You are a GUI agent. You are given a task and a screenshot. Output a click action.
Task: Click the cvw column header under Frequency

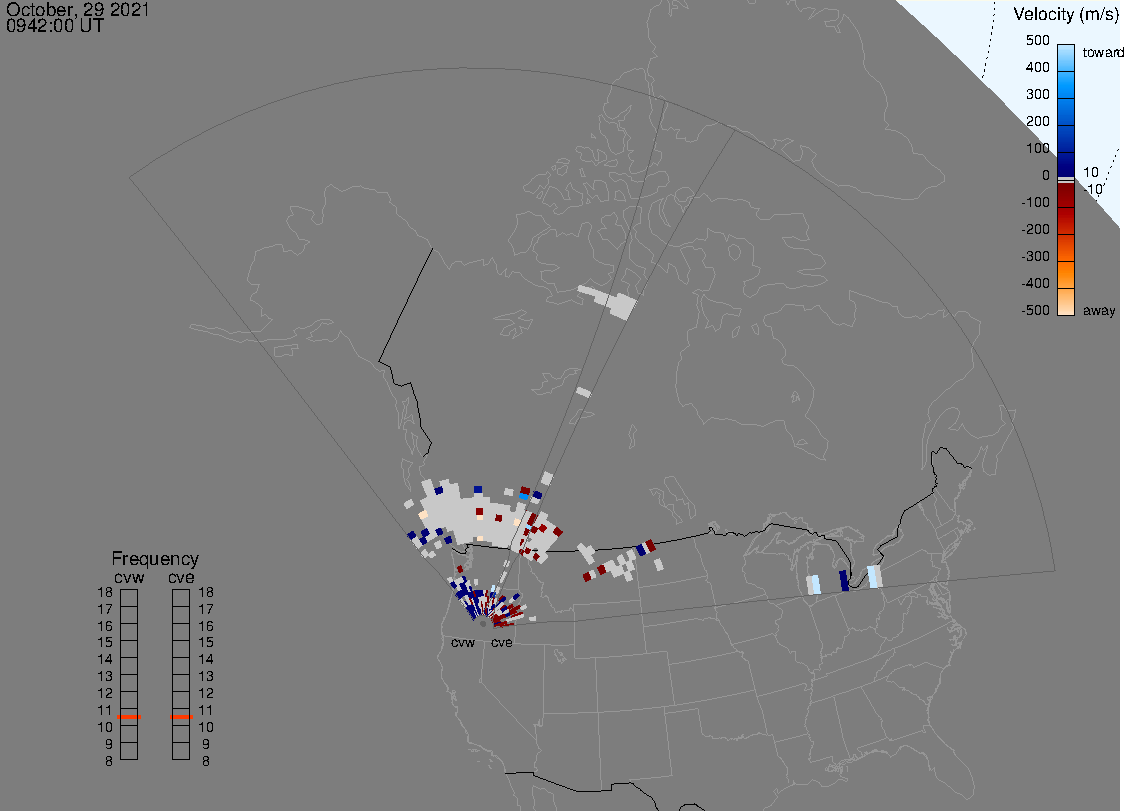pyautogui.click(x=129, y=578)
